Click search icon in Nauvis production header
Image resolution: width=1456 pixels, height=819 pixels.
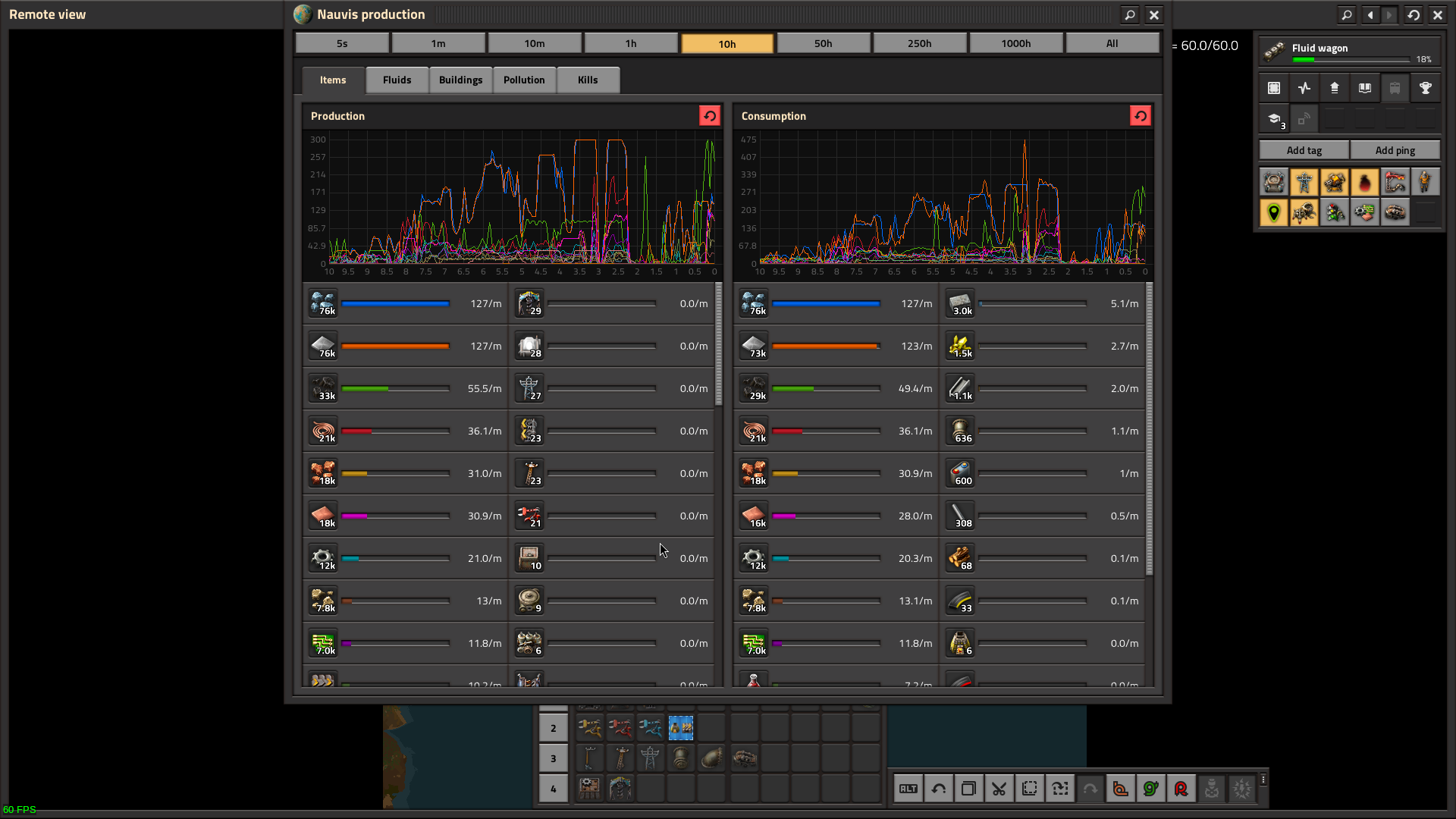point(1130,14)
